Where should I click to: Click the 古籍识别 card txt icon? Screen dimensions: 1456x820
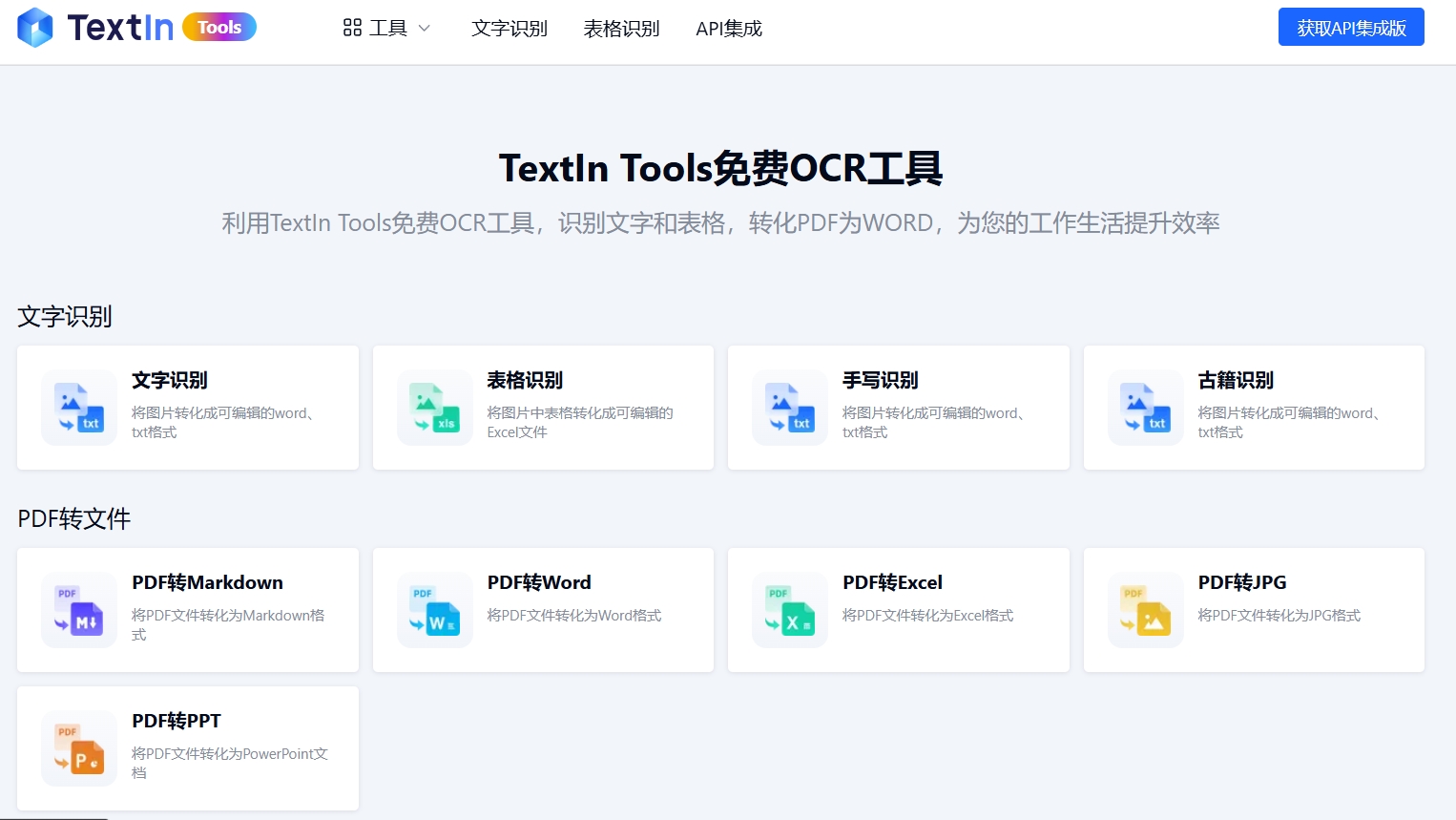[1146, 408]
